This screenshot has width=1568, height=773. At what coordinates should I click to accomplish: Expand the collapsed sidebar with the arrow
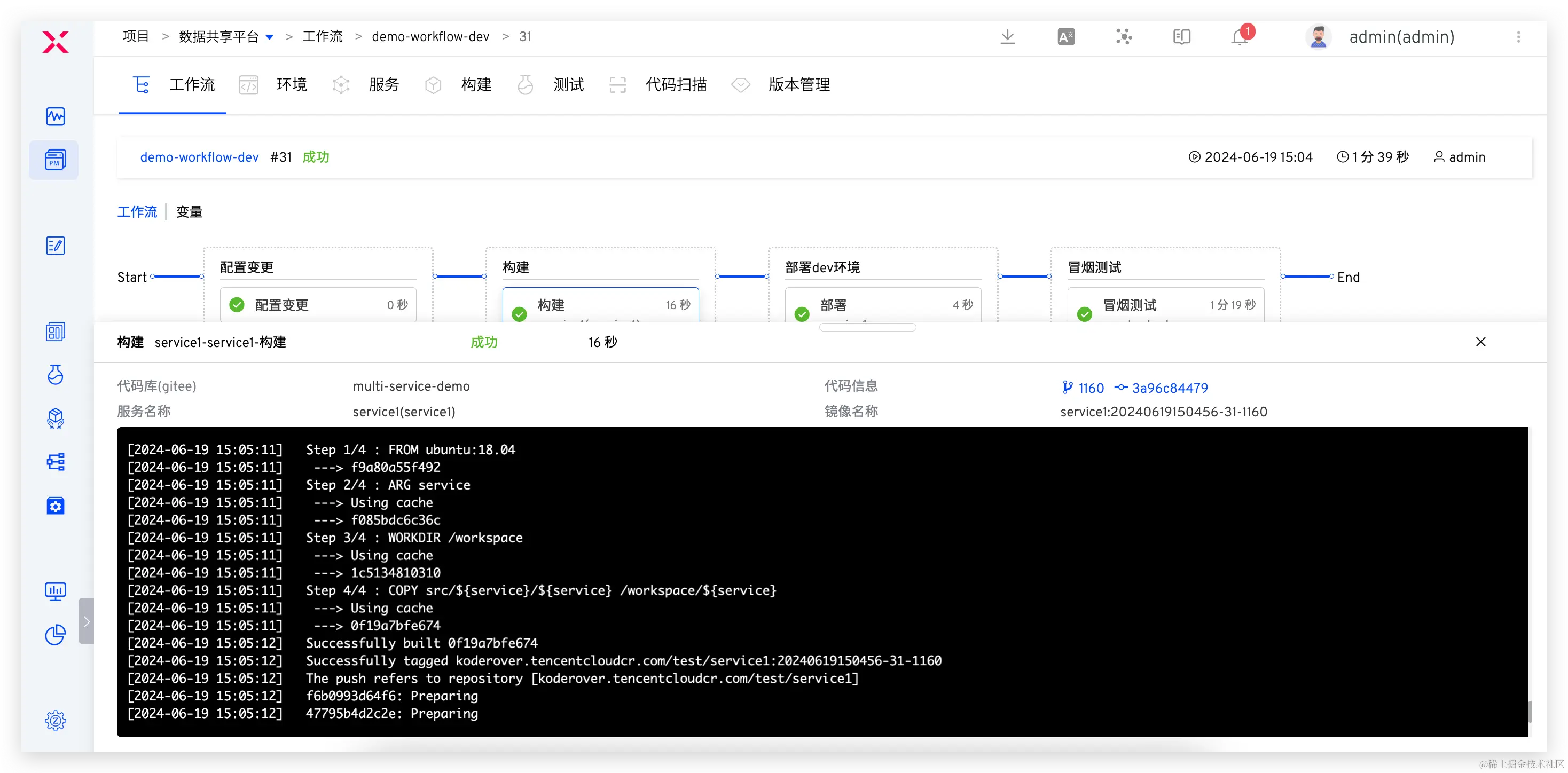coord(87,621)
